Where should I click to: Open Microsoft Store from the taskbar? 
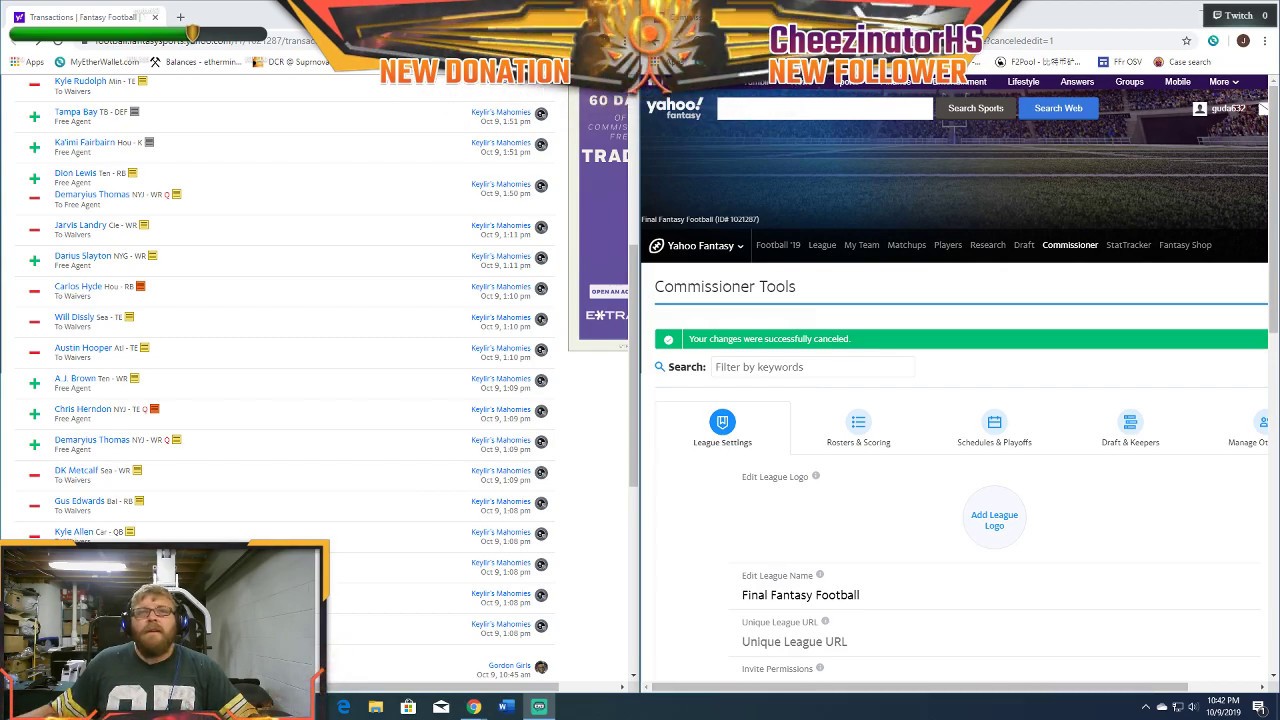coord(408,707)
